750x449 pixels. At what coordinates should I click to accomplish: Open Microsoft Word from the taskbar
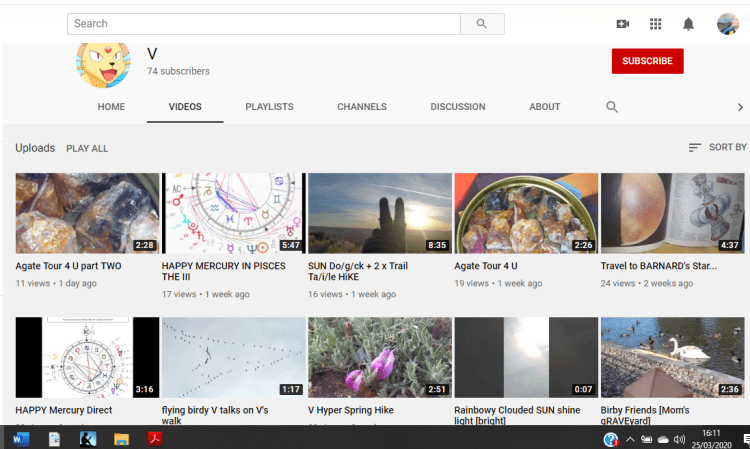(21, 438)
